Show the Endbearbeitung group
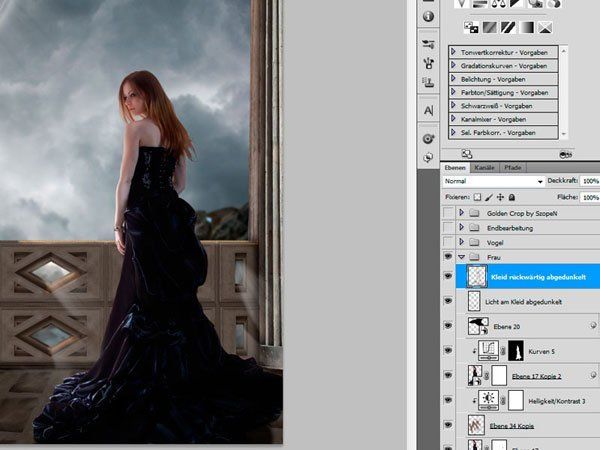 coord(448,227)
